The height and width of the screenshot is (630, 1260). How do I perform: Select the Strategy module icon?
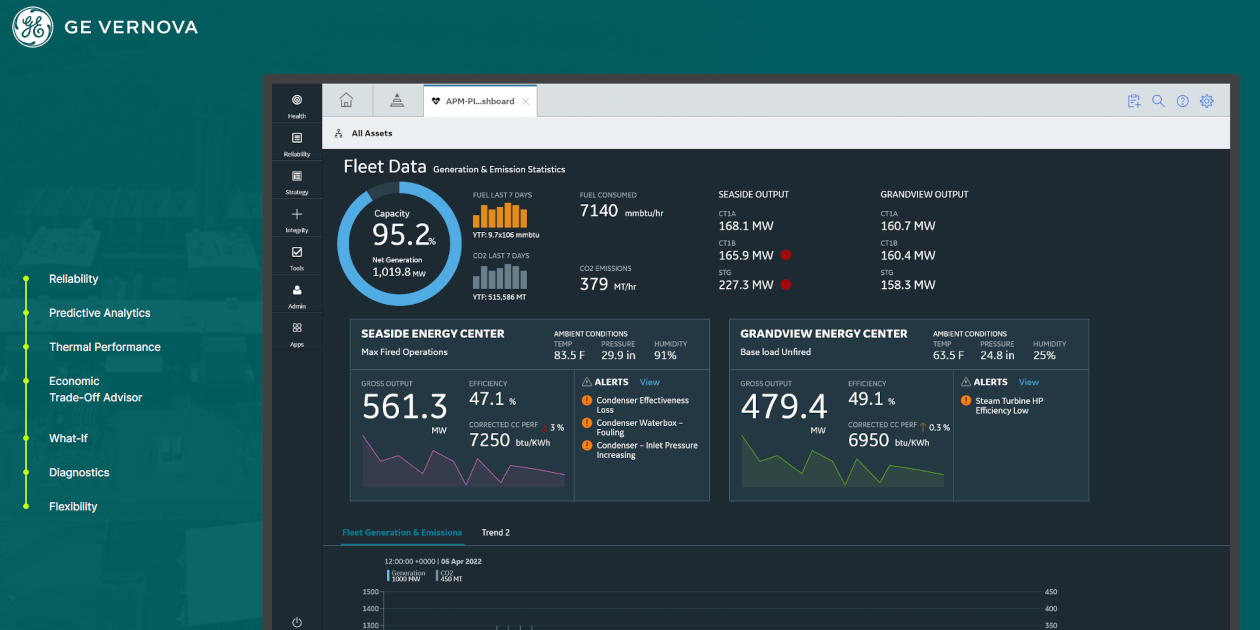click(x=296, y=180)
